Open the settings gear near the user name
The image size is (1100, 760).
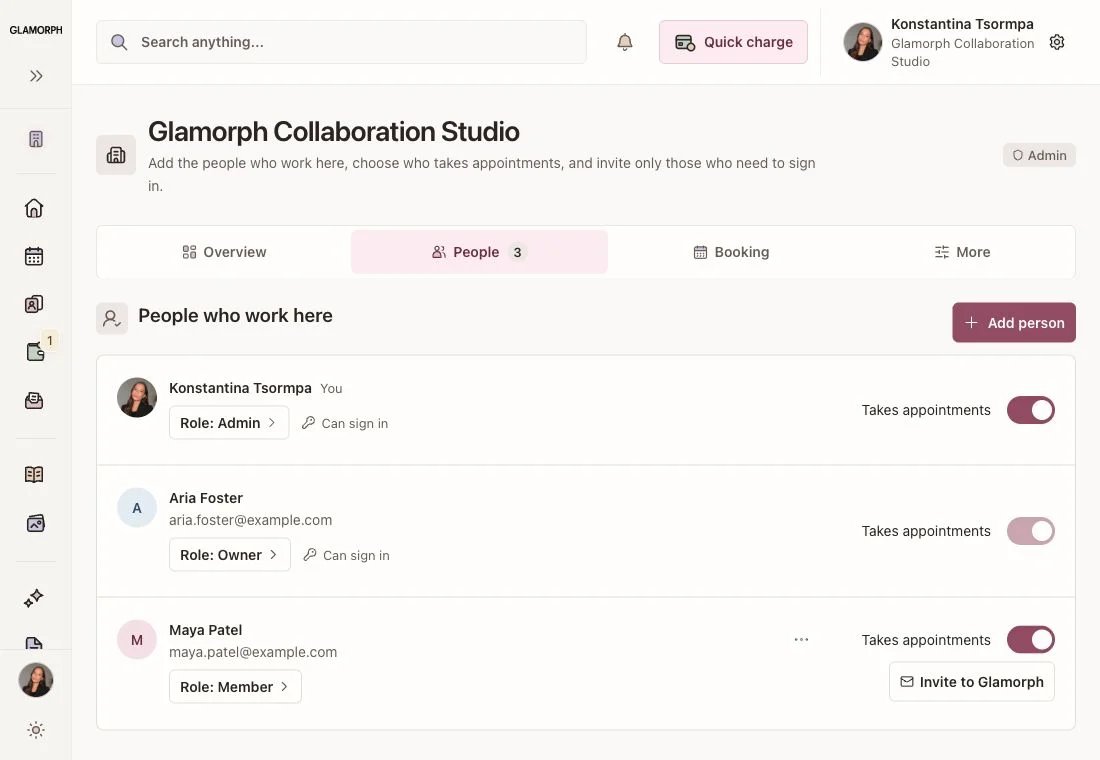coord(1057,42)
